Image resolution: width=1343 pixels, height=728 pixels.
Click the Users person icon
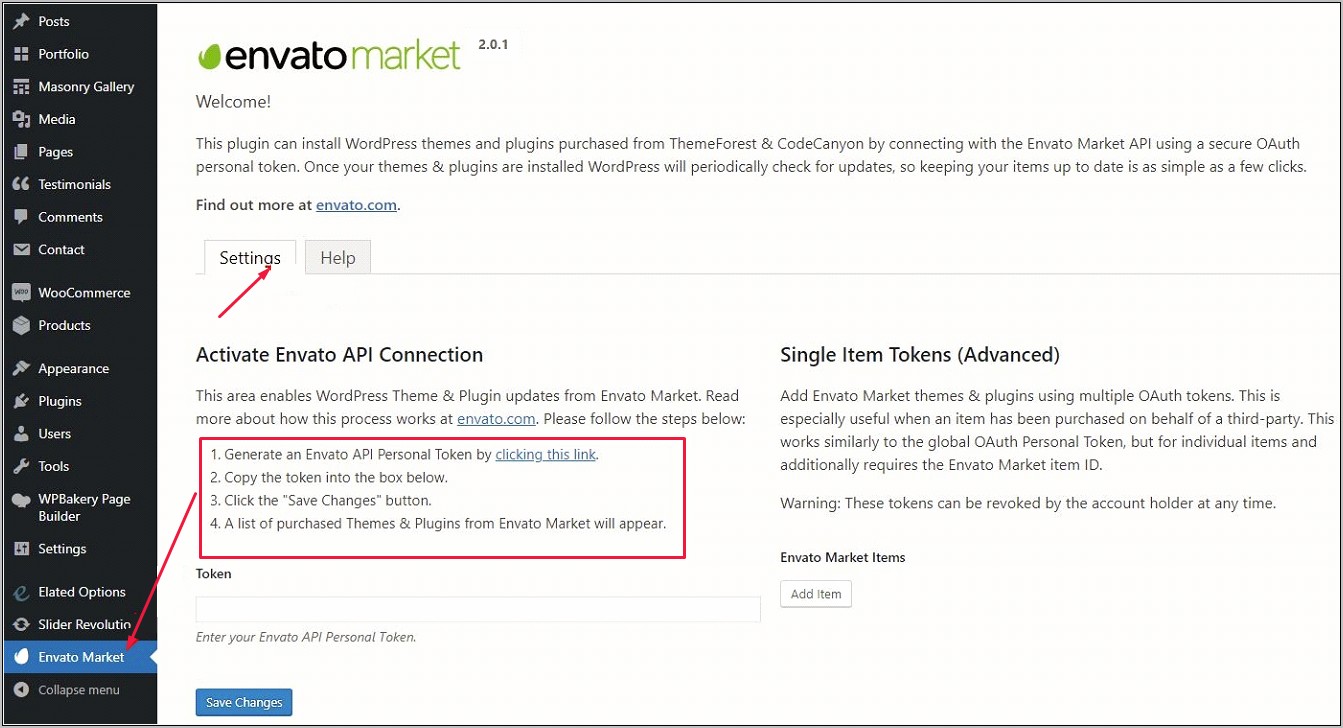tap(21, 434)
